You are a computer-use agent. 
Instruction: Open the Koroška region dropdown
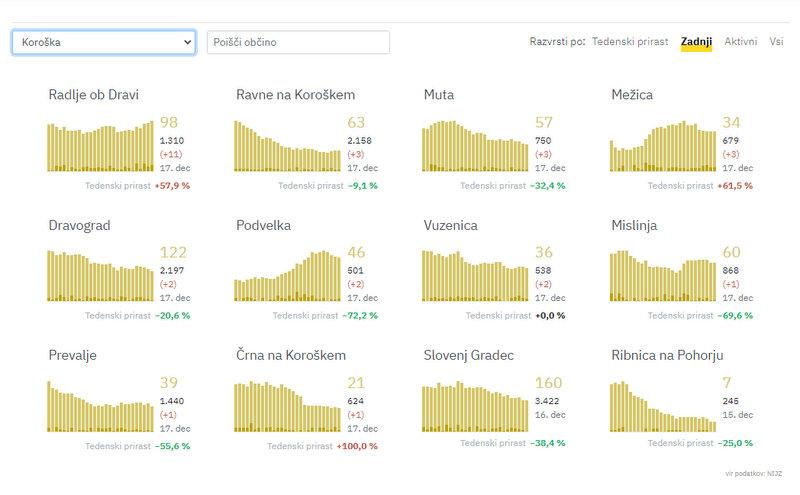click(103, 43)
